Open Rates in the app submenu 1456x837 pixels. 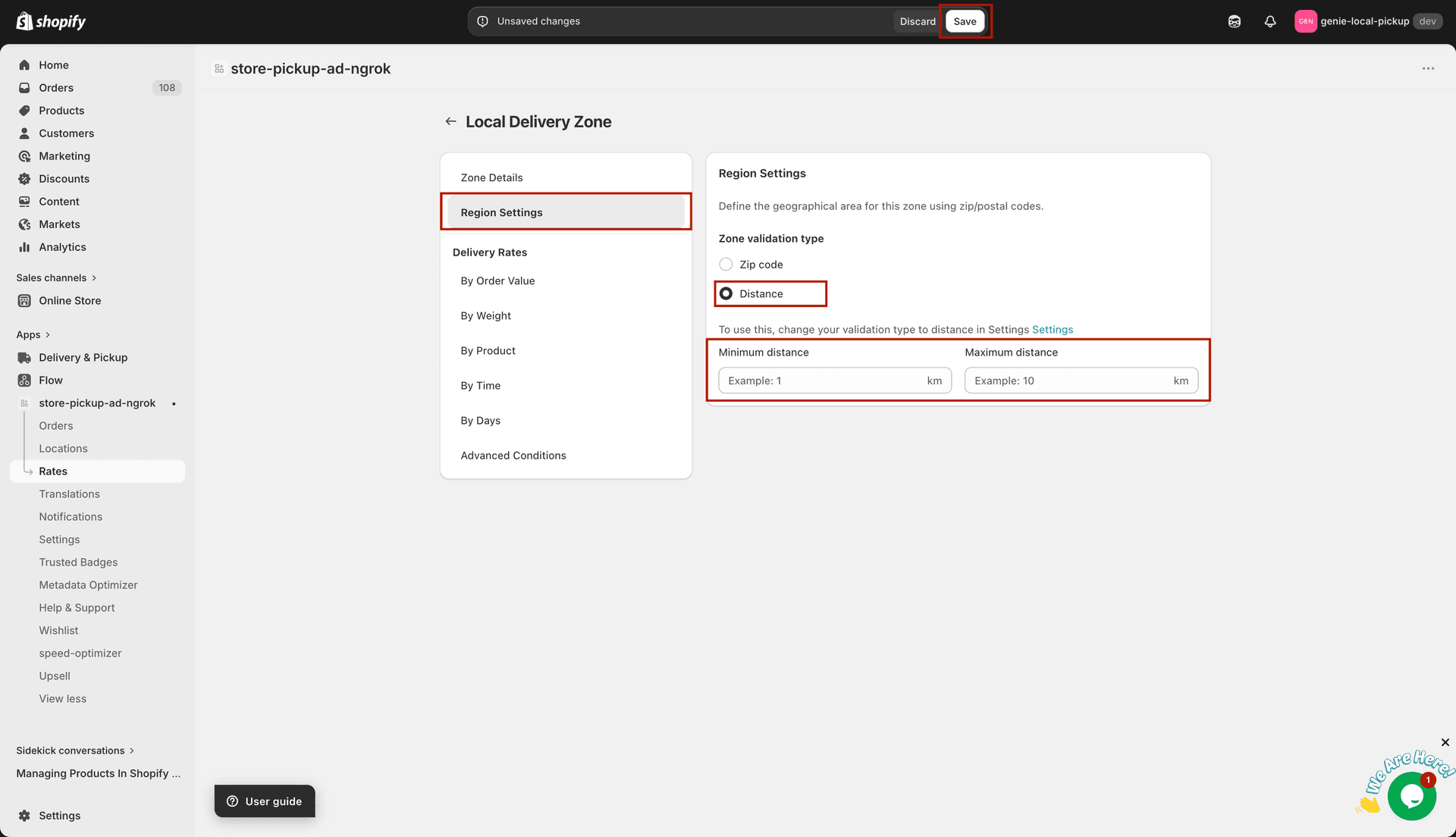[97, 472]
